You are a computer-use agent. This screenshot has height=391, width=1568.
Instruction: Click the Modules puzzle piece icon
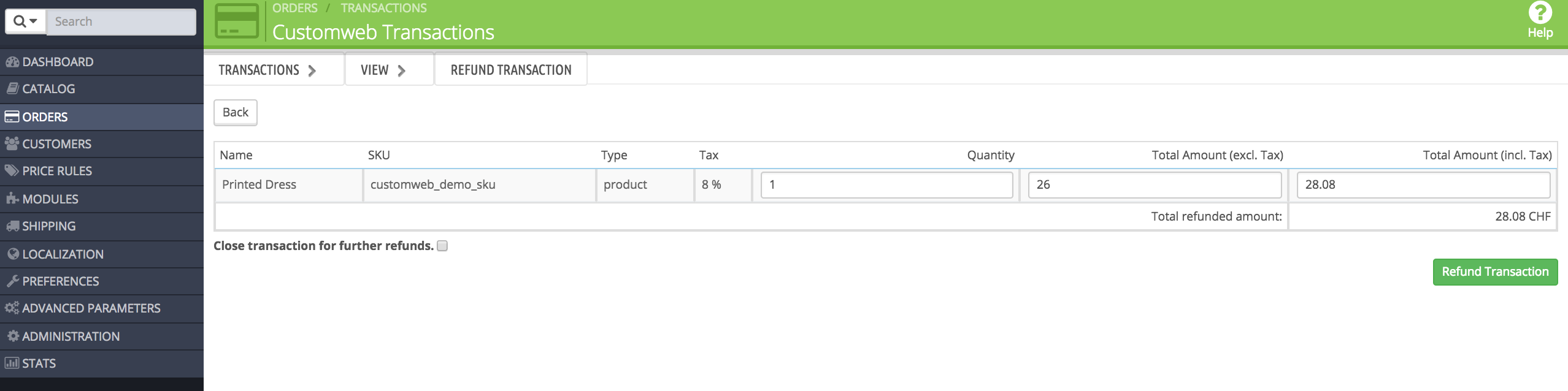(12, 199)
